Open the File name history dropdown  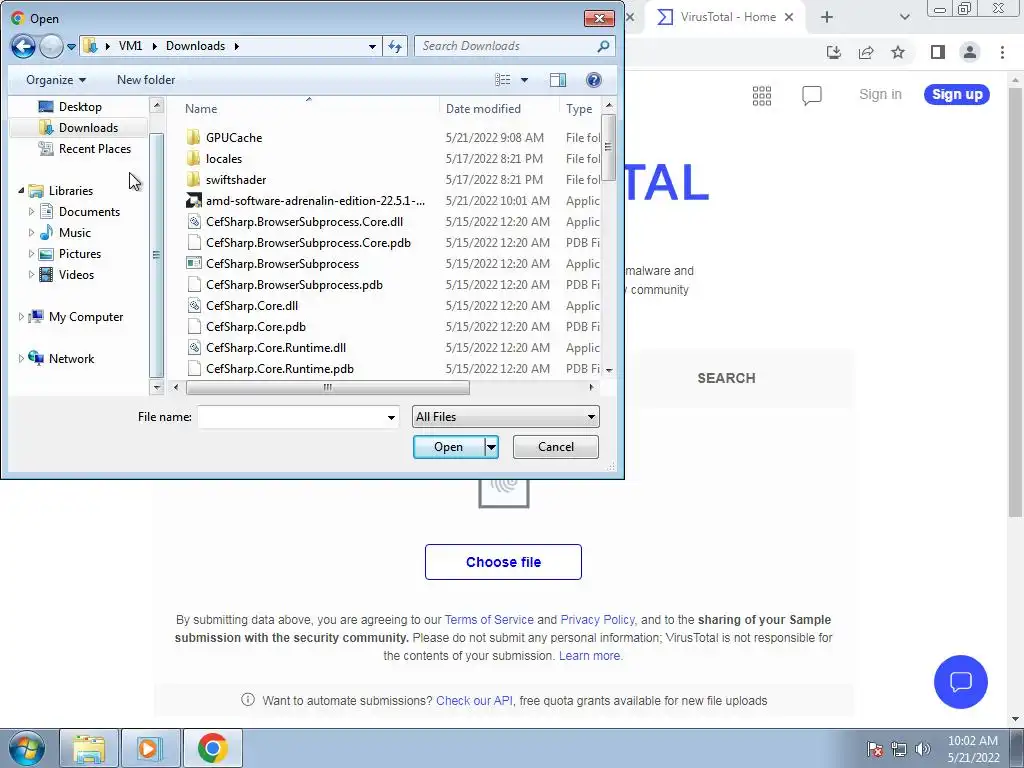pyautogui.click(x=391, y=417)
